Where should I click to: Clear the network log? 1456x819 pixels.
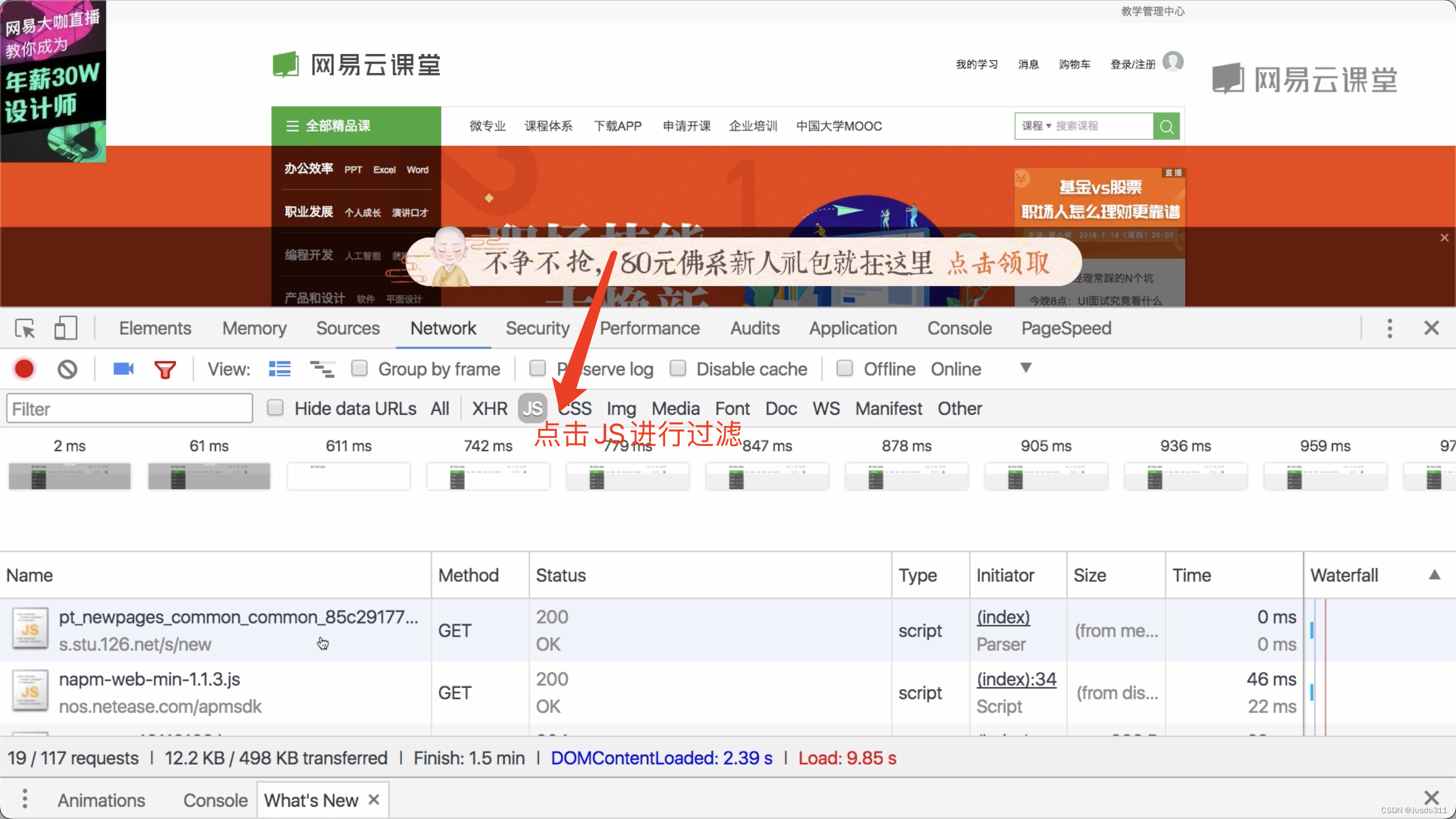67,369
